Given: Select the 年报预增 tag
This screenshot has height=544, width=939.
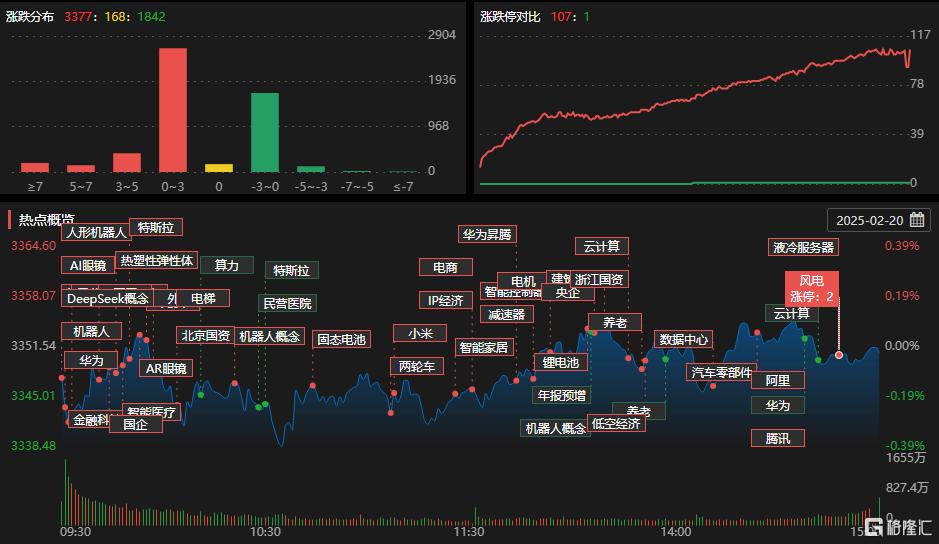Looking at the screenshot, I should (x=561, y=395).
